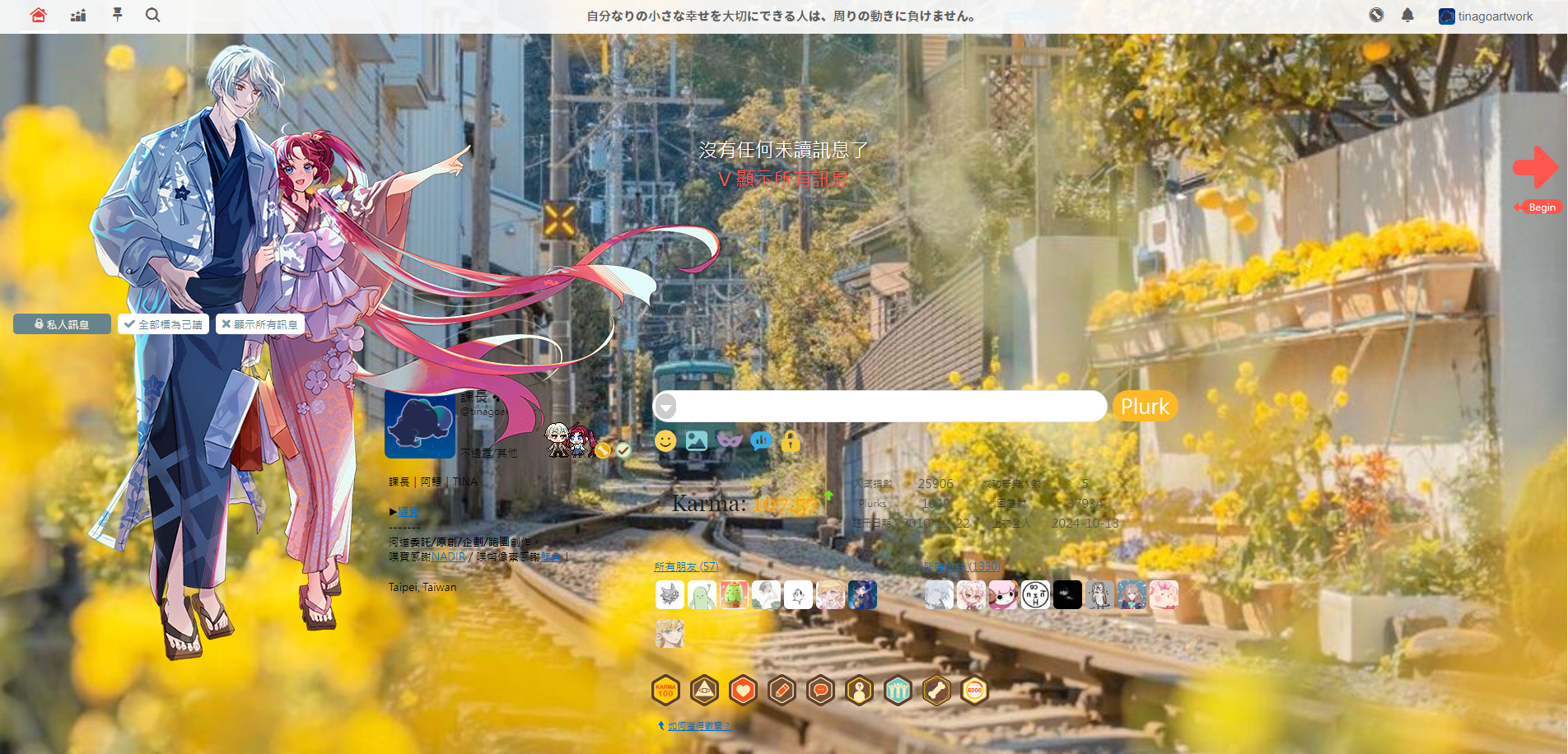Open the poll chart bubble icon
The width and height of the screenshot is (1568, 754).
coord(761,441)
